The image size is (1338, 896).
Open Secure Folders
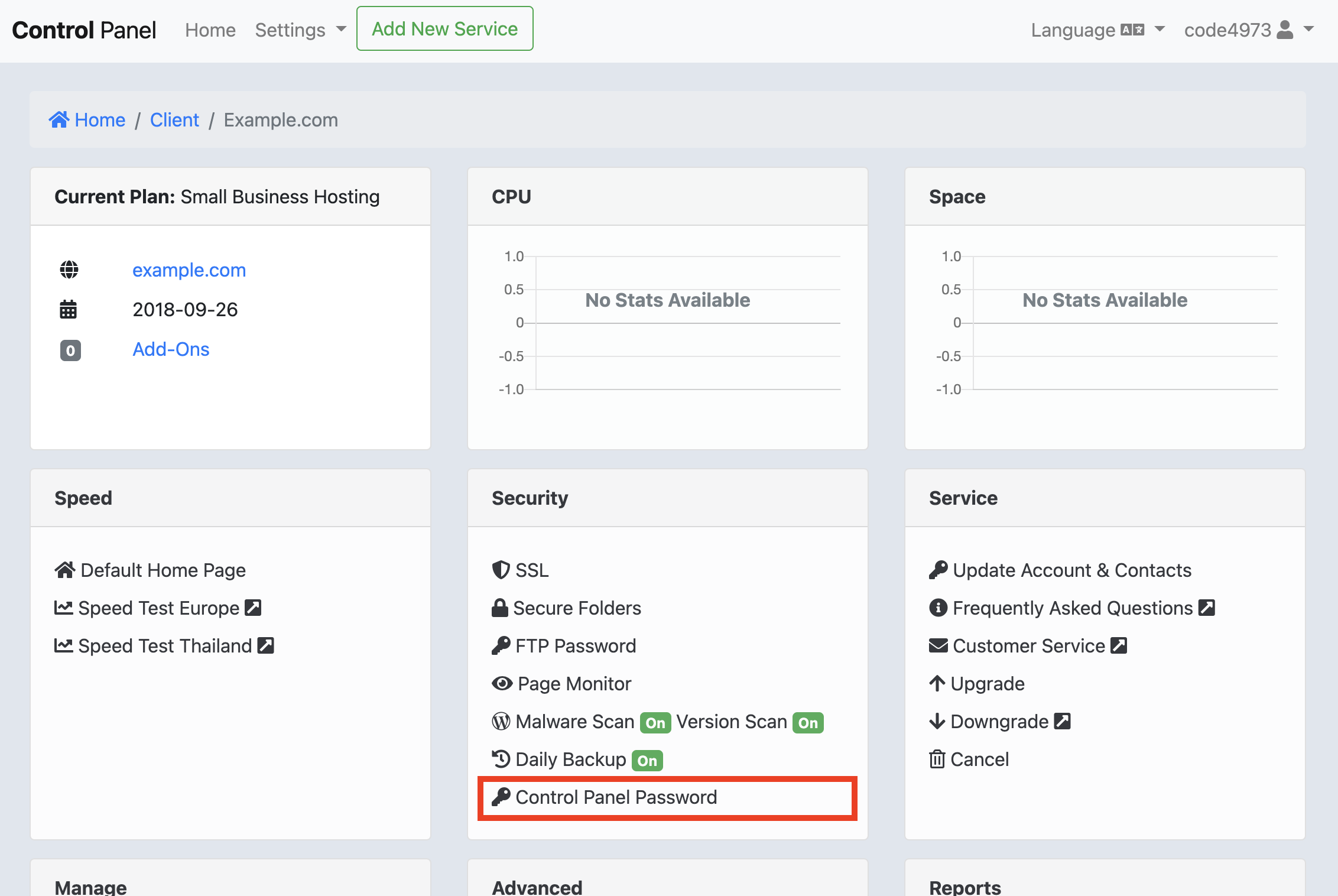tap(577, 608)
